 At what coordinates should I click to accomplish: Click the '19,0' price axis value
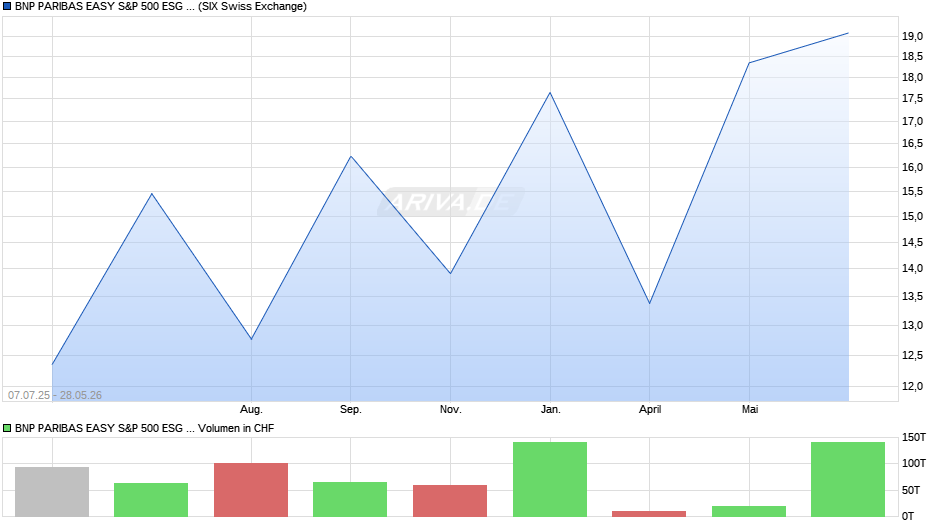pos(912,37)
